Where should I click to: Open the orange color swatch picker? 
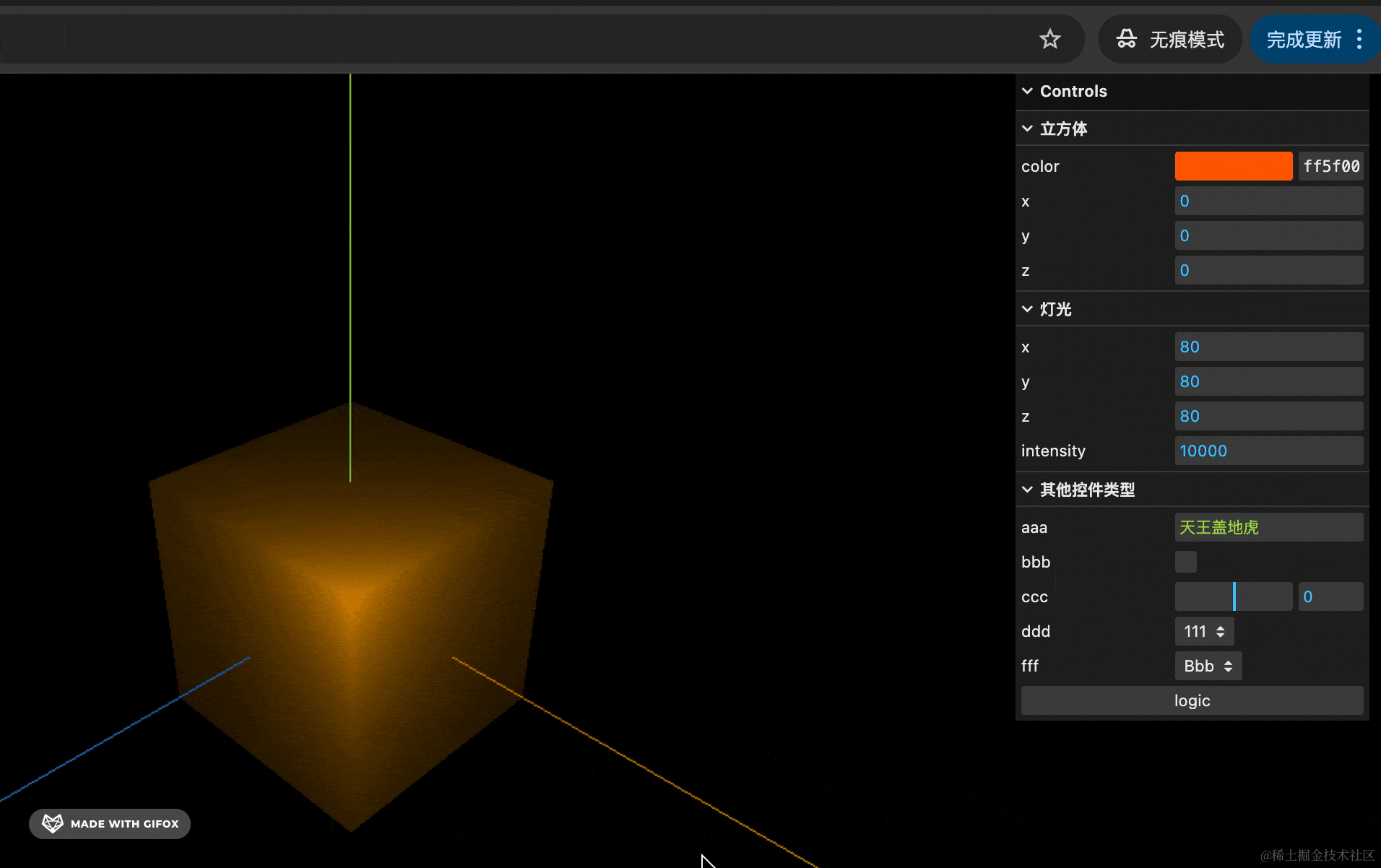tap(1233, 166)
